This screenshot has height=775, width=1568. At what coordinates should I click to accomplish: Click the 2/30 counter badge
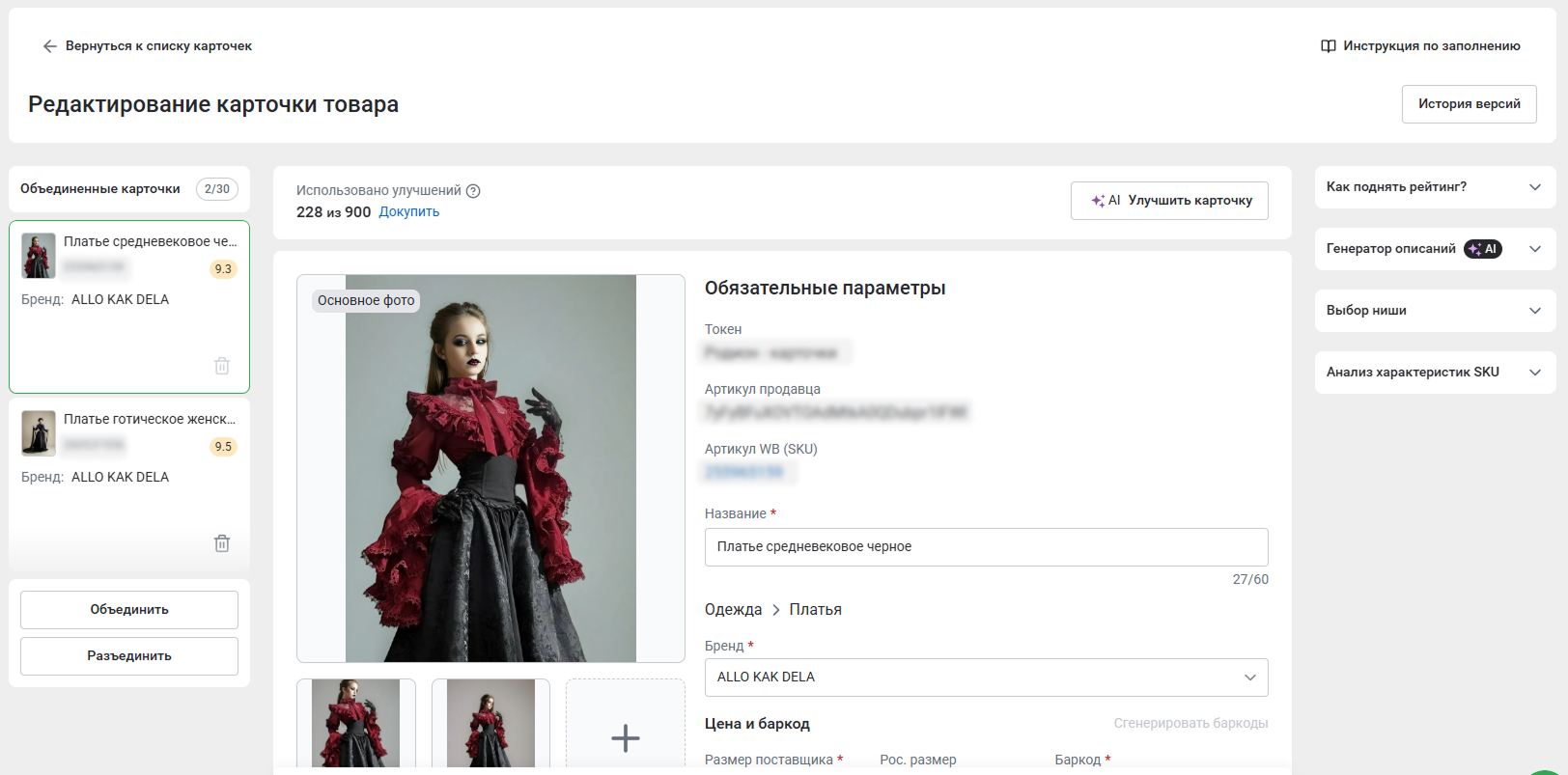(217, 189)
